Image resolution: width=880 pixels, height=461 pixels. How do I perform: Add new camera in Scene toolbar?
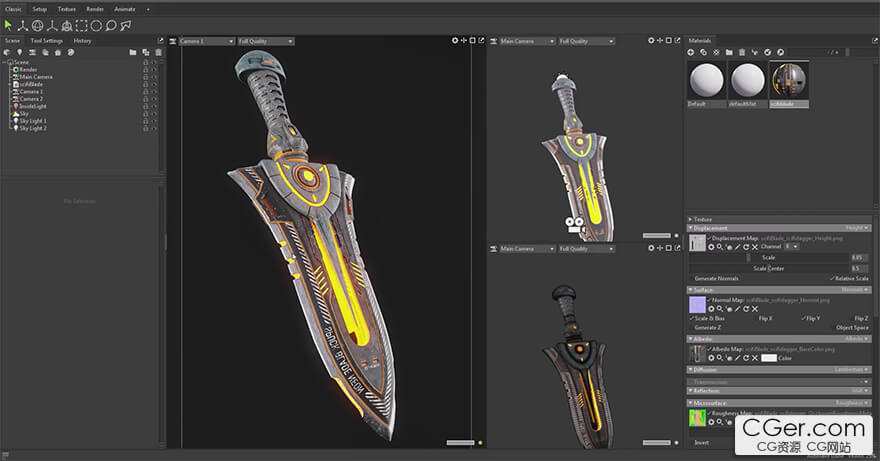click(32, 52)
